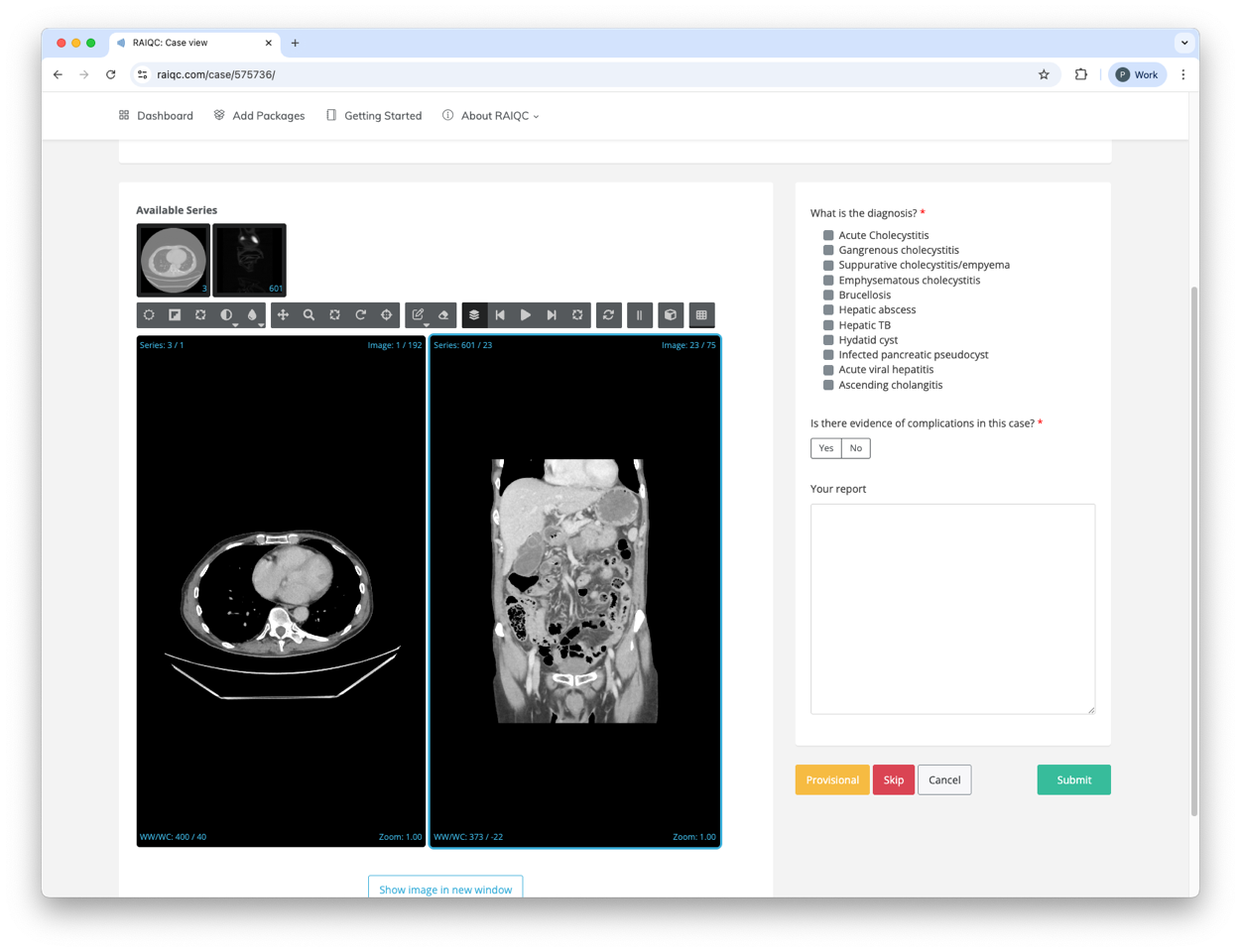Viewport: 1241px width, 952px height.
Task: Select the pan/move tool in viewer toolbar
Action: pos(283,315)
